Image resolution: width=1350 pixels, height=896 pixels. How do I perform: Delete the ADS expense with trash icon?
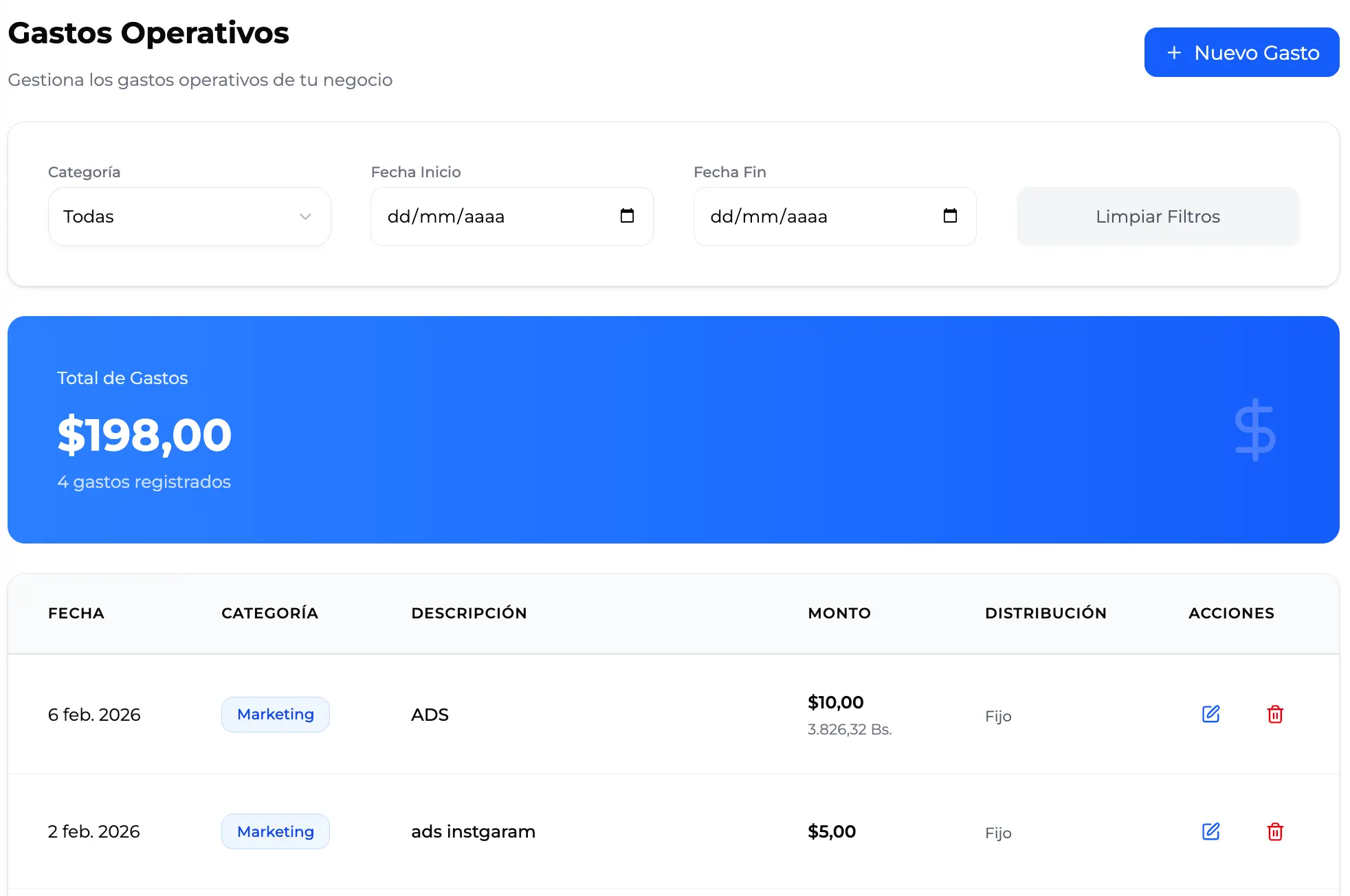click(1275, 714)
